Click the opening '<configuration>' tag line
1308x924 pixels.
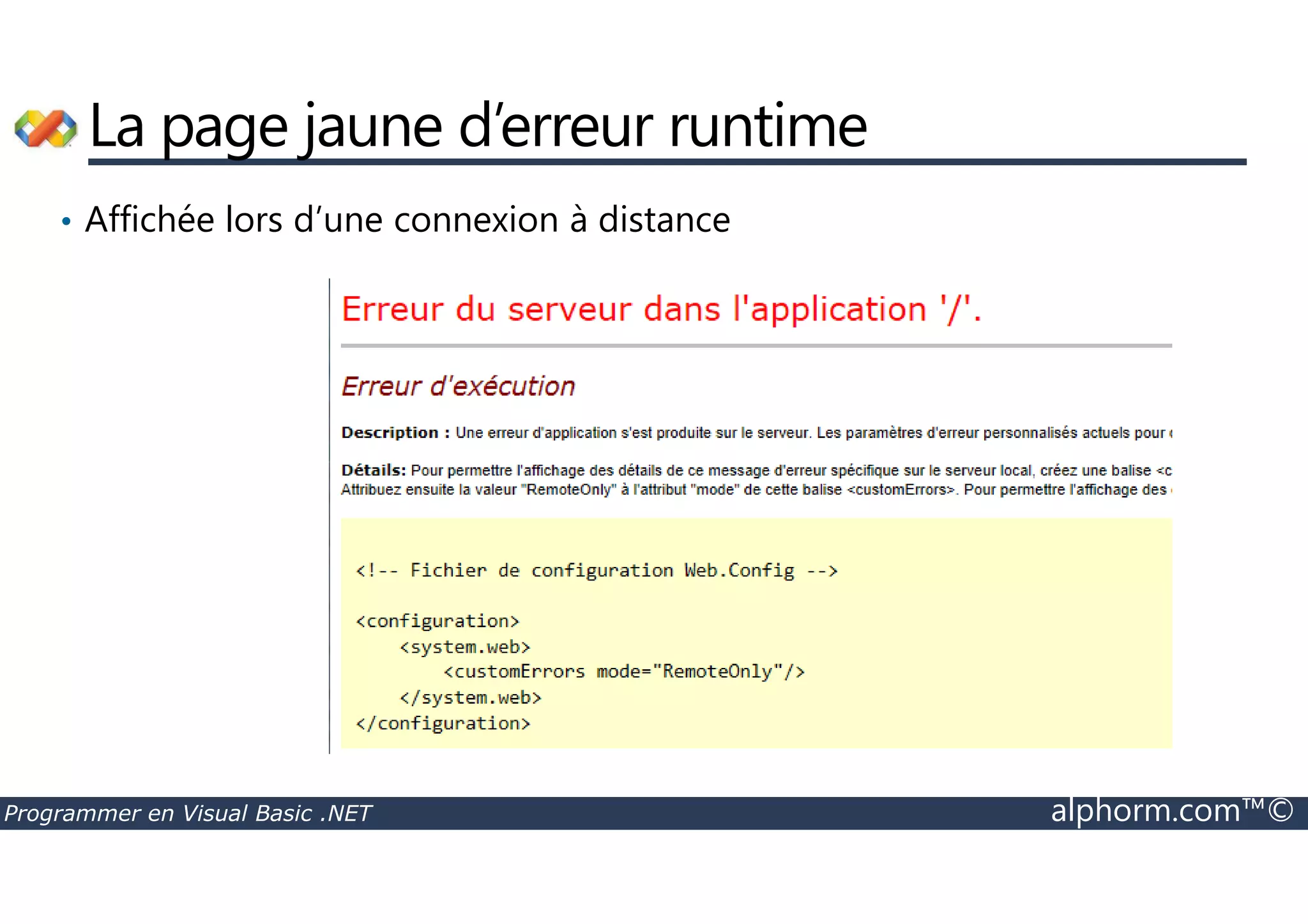(x=437, y=621)
